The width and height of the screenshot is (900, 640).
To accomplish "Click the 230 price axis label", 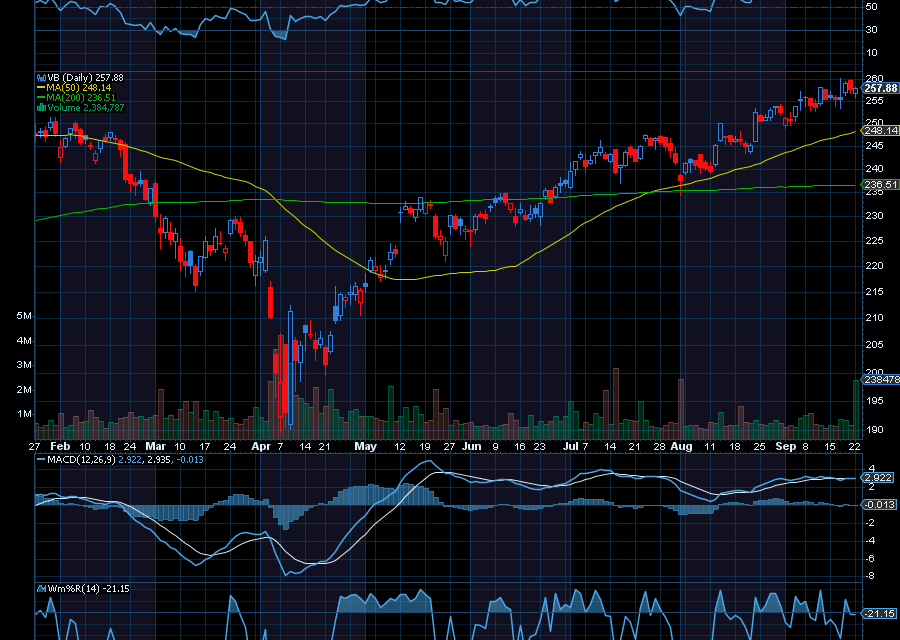I will pyautogui.click(x=874, y=216).
